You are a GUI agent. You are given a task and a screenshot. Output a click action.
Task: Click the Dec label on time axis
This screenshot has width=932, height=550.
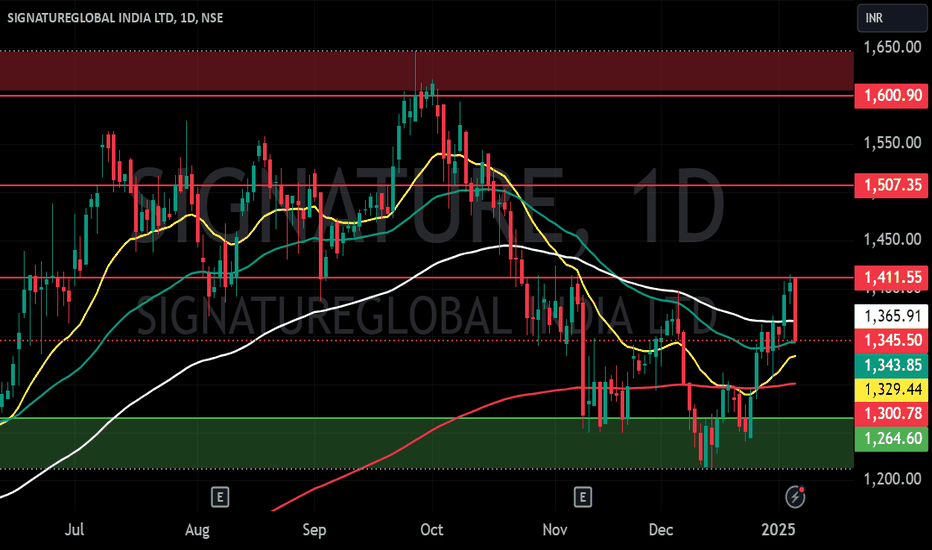click(x=661, y=529)
